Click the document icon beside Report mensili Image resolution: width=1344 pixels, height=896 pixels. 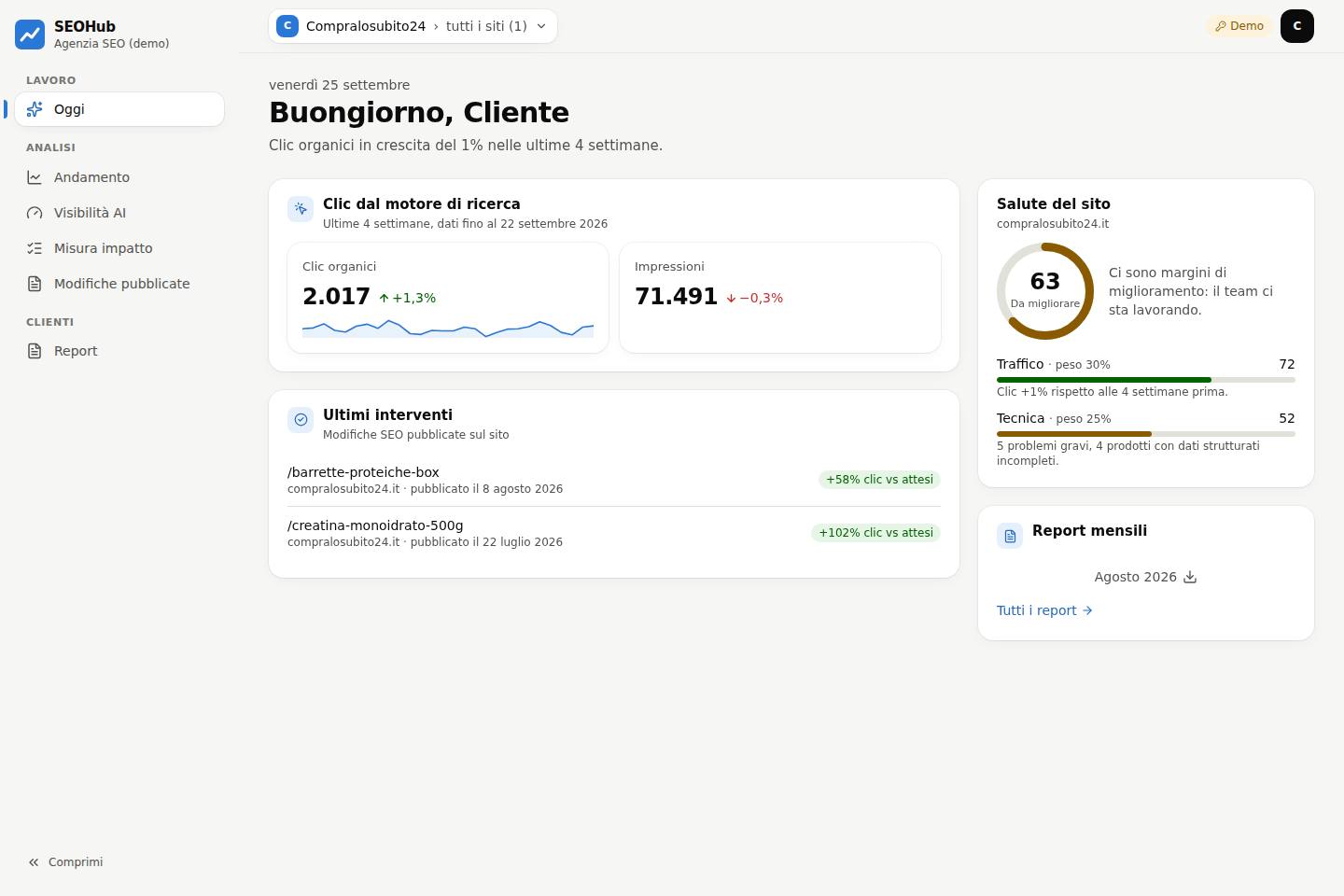[x=1010, y=536]
